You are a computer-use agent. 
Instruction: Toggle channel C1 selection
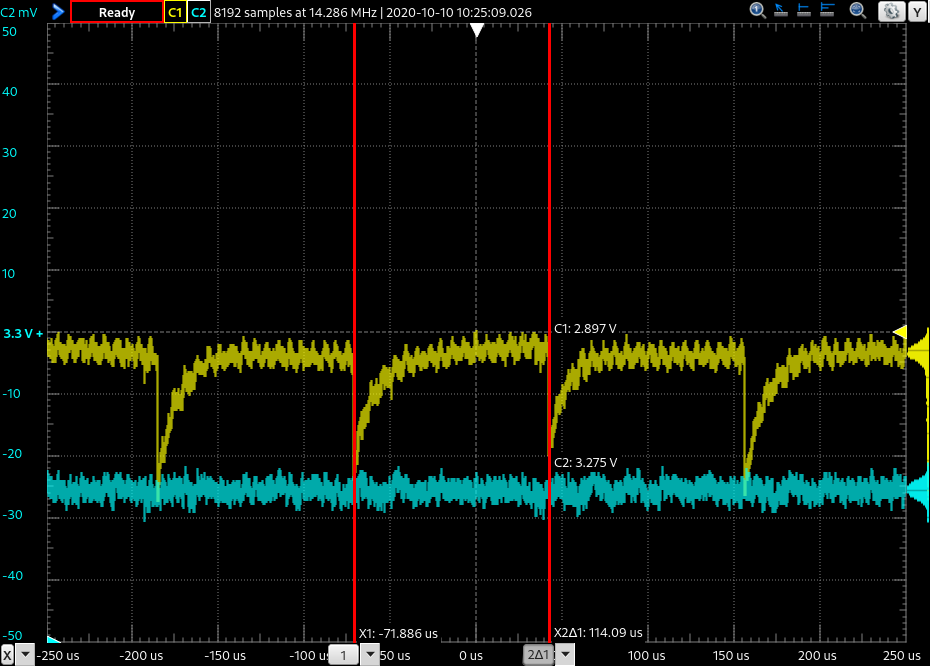point(175,12)
